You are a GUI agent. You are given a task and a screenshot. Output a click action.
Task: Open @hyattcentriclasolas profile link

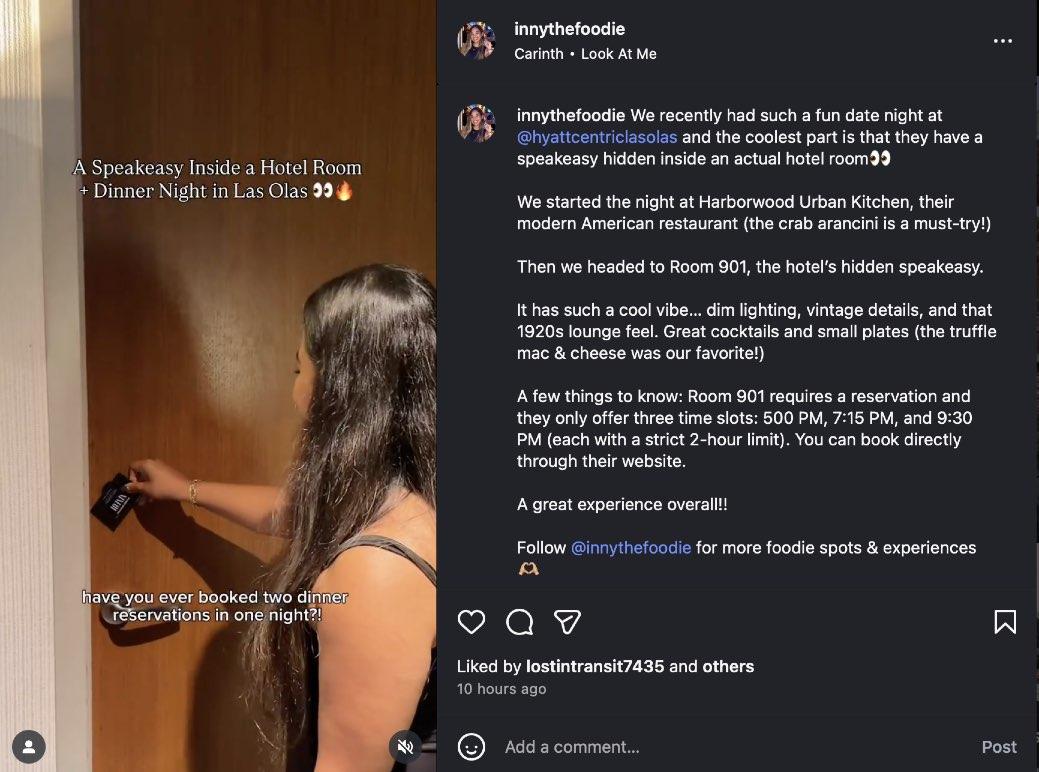pyautogui.click(x=596, y=137)
